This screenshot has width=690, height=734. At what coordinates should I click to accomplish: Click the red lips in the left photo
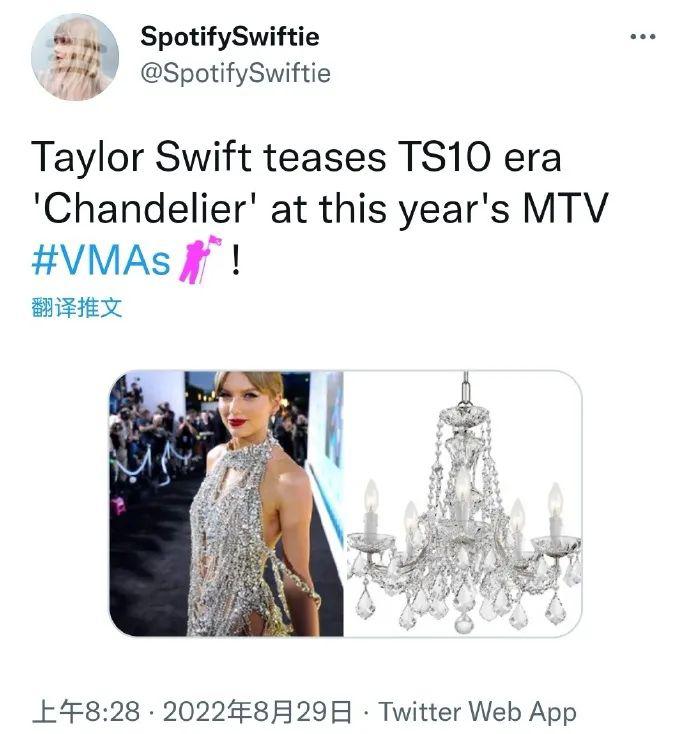click(x=238, y=422)
